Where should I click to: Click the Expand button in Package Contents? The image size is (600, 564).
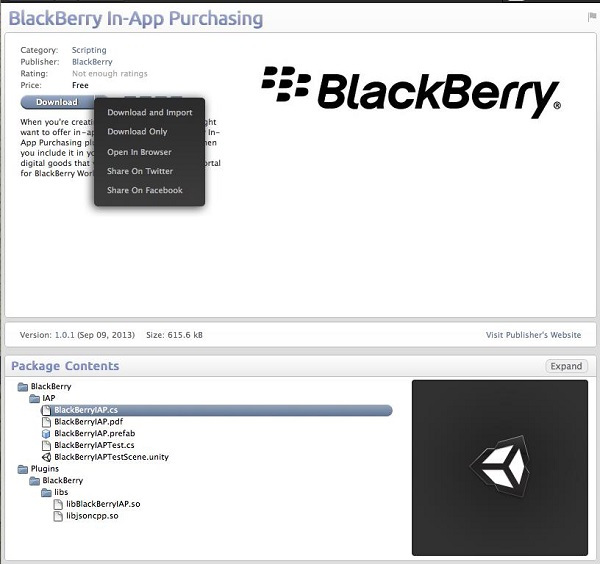coord(566,366)
